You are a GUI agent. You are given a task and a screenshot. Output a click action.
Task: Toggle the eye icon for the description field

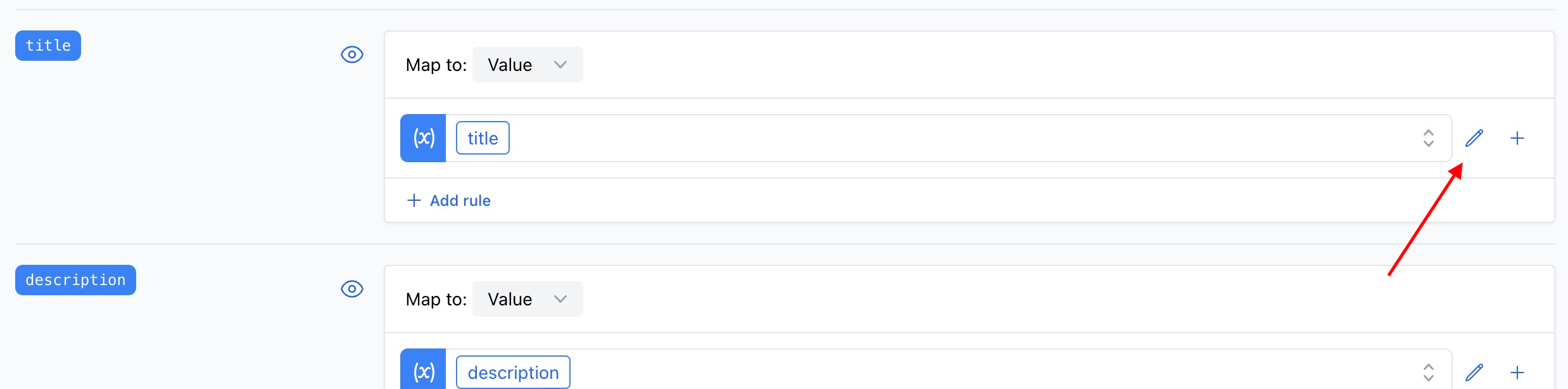(352, 289)
